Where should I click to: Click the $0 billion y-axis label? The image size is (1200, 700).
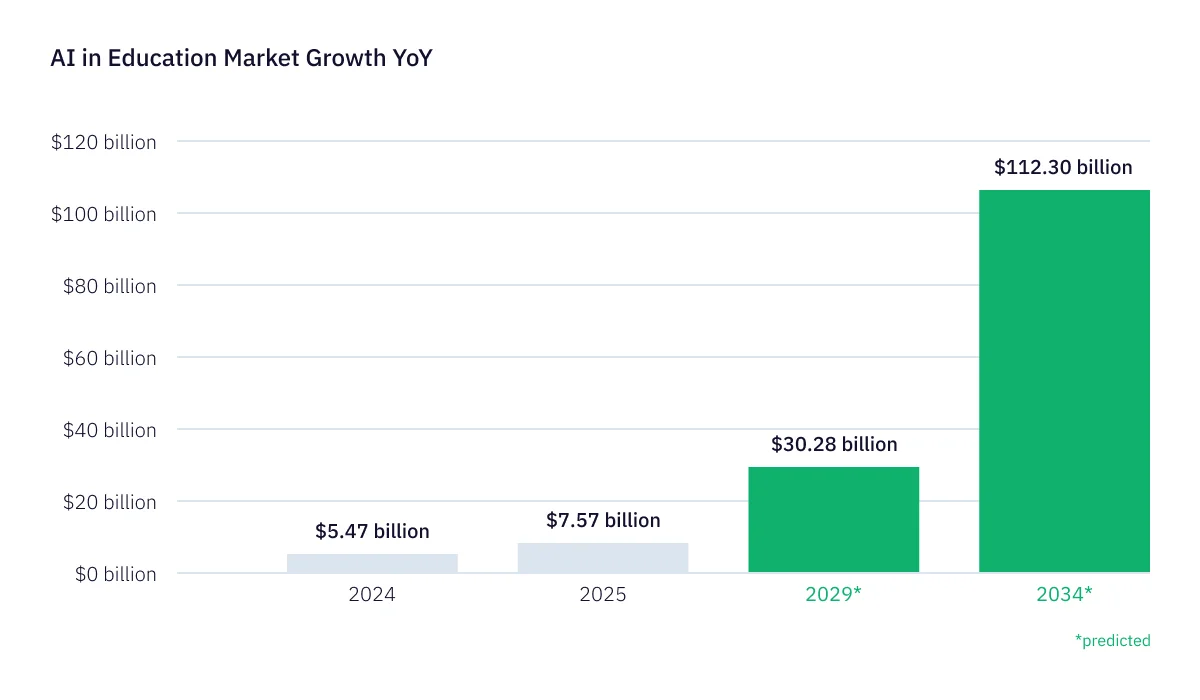tap(117, 574)
